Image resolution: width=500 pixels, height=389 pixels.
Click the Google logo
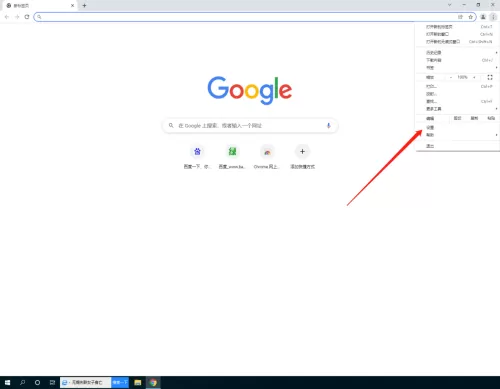[250, 90]
